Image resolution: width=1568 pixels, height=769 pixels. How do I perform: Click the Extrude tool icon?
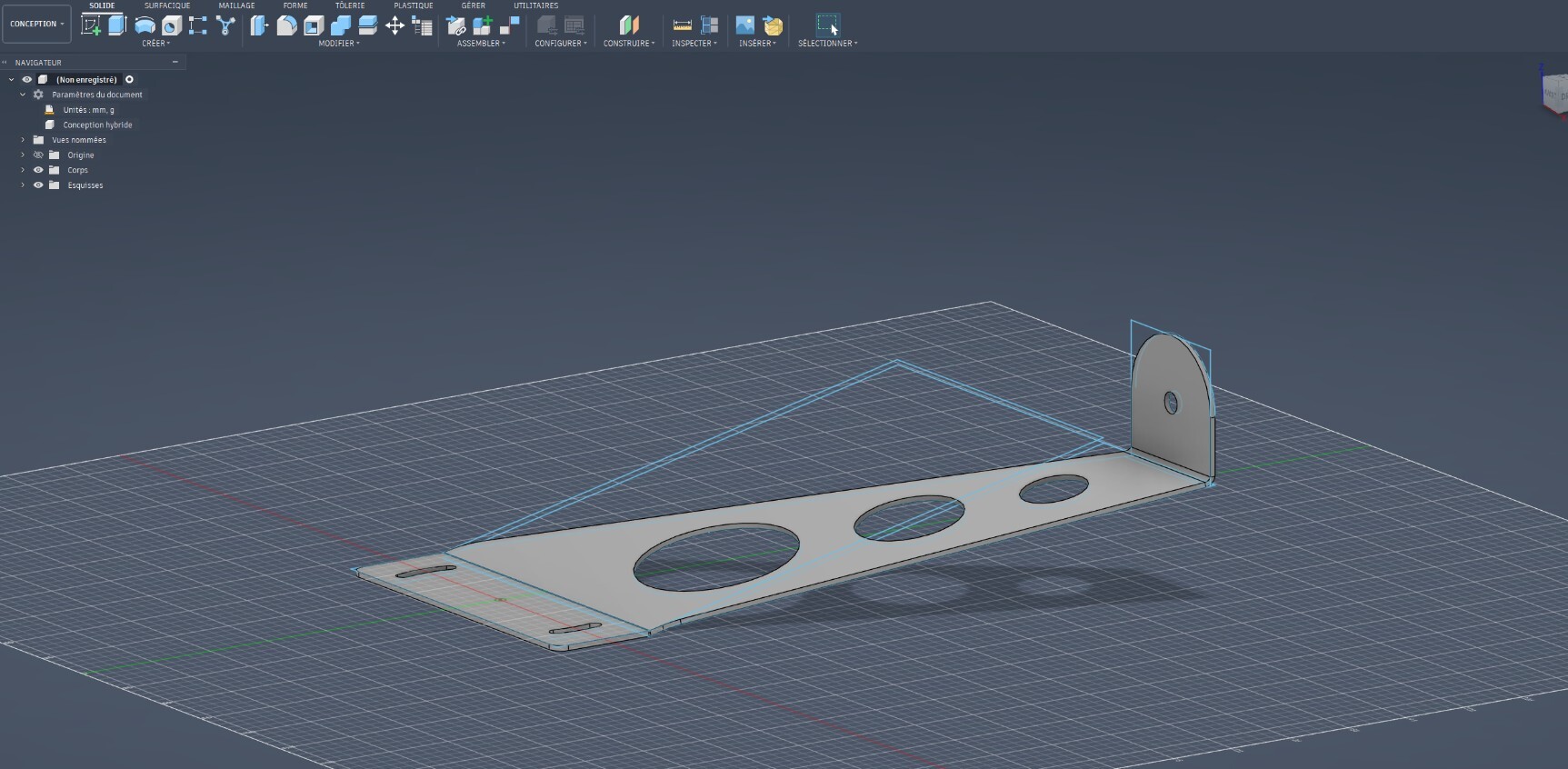(x=117, y=25)
